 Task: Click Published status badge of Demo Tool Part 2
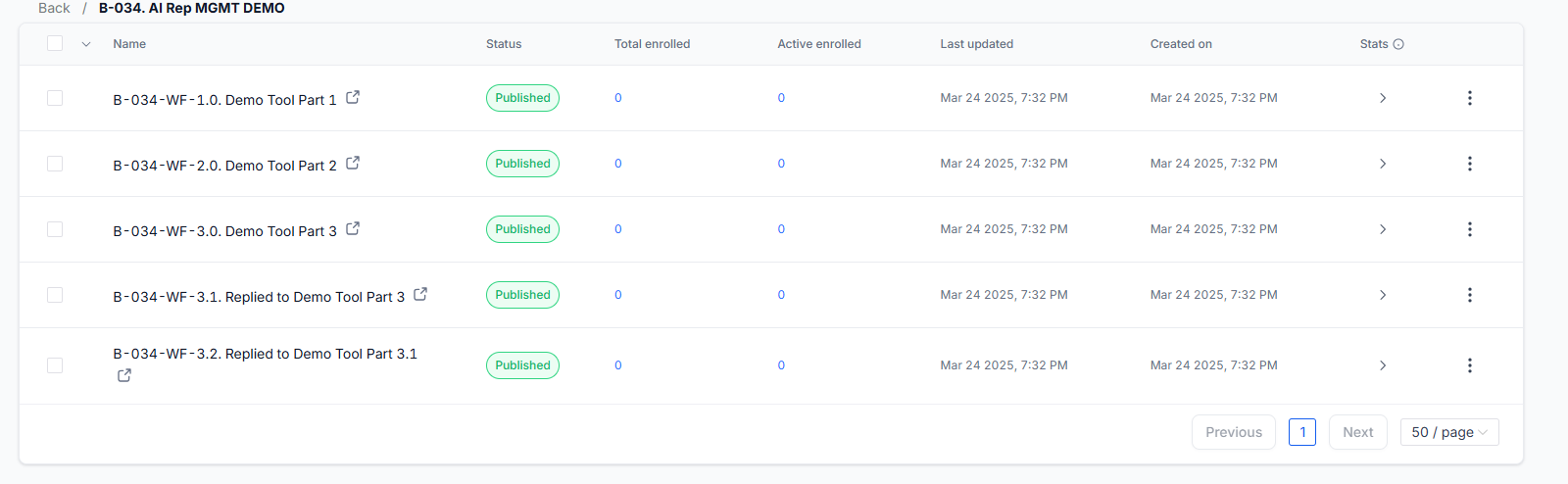(x=522, y=164)
